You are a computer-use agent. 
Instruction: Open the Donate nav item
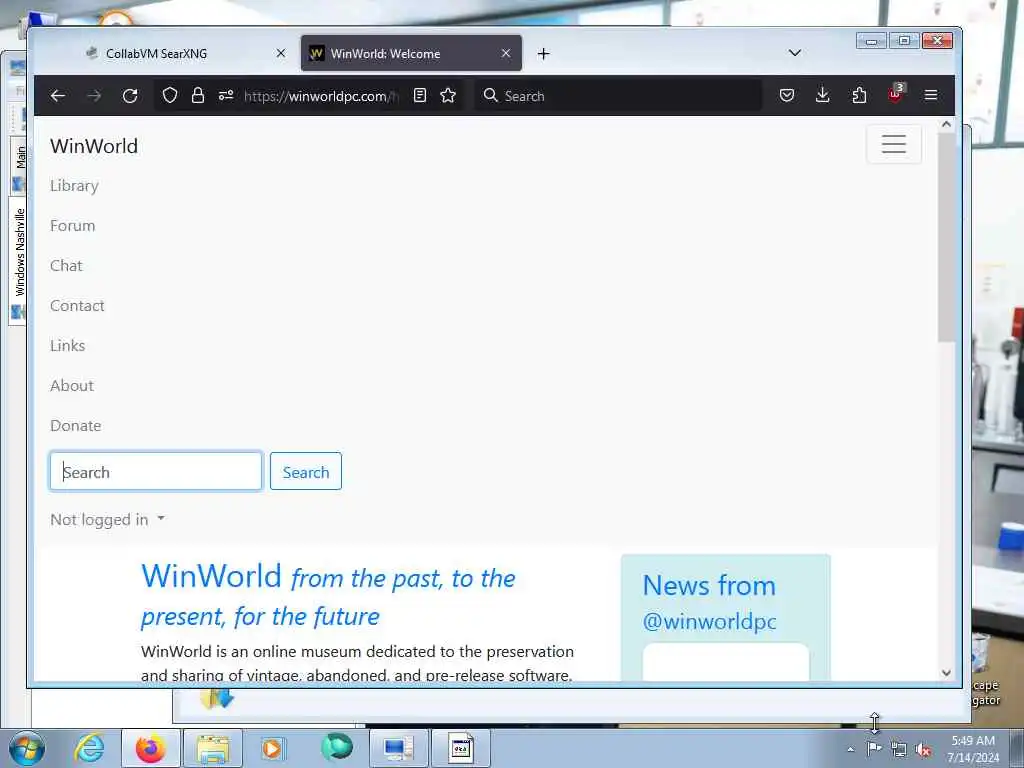[x=76, y=426]
